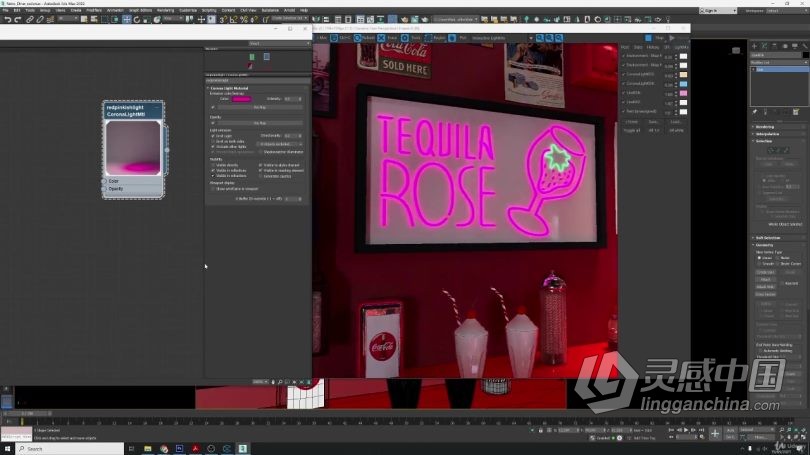Open the Windows Start button
810x455 pixels.
(7, 449)
